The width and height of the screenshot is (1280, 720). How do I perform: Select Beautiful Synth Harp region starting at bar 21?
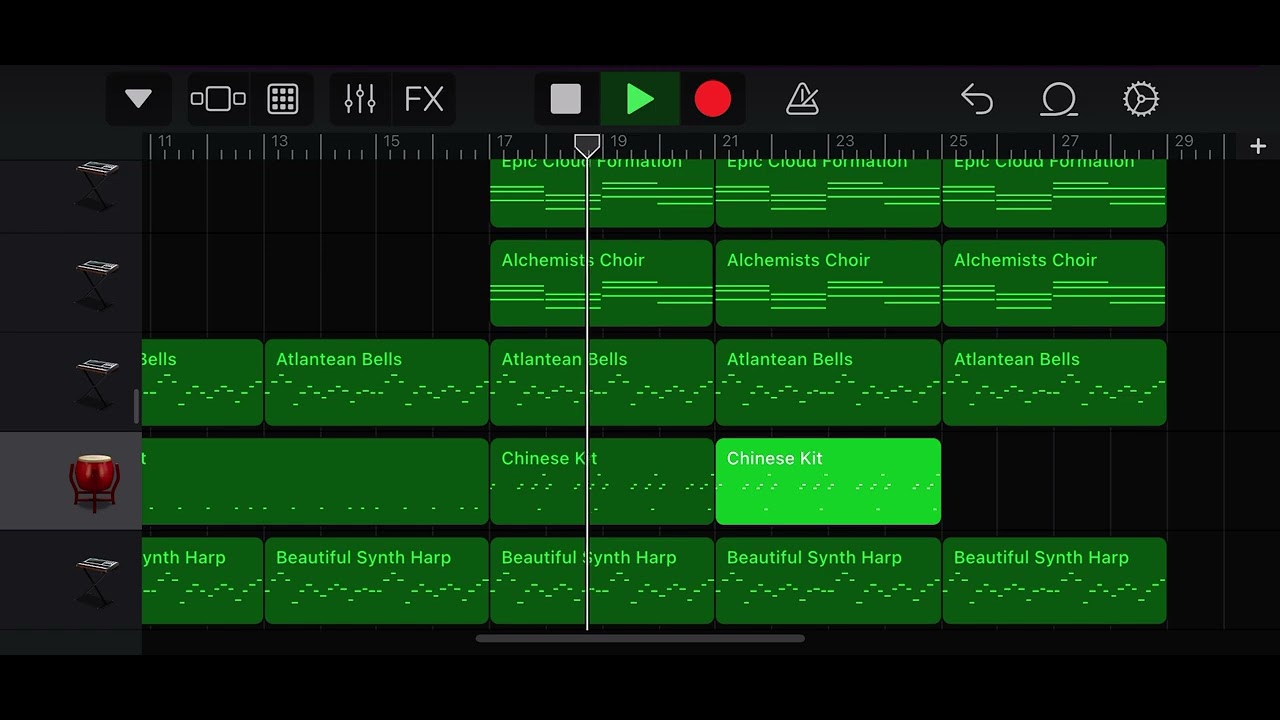[828, 580]
